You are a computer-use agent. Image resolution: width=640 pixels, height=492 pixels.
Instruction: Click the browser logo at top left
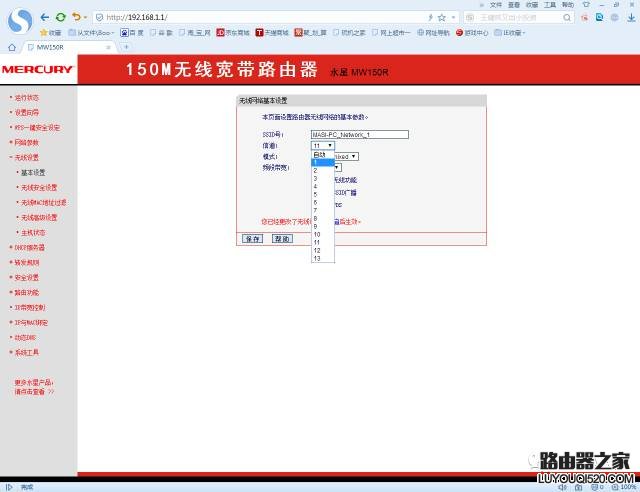(20, 21)
